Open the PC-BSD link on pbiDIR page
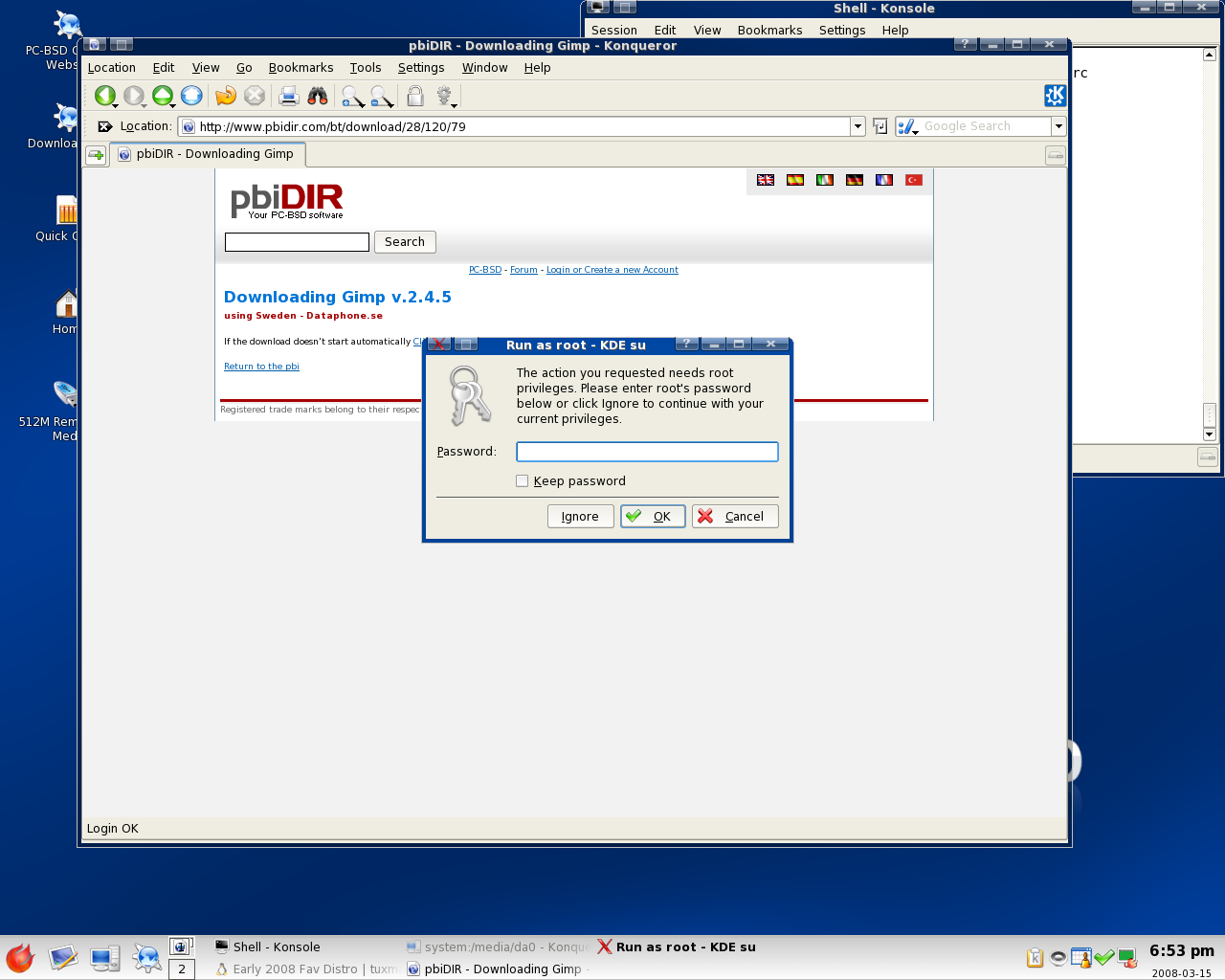Viewport: 1225px width, 980px height. pos(485,270)
